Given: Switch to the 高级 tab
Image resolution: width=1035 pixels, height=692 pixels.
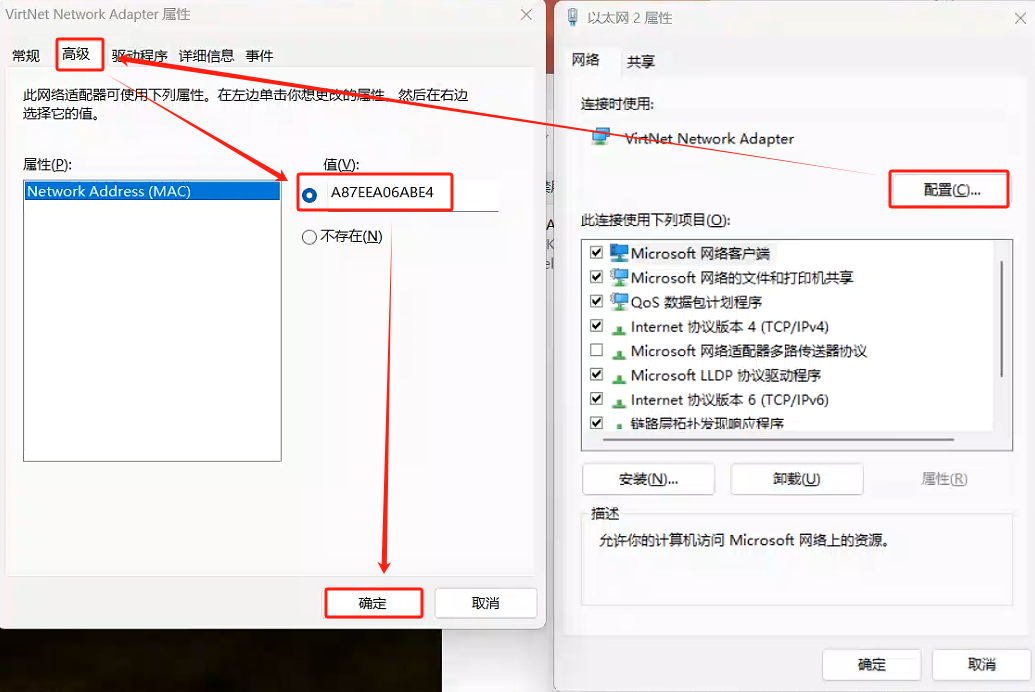Looking at the screenshot, I should (76, 55).
